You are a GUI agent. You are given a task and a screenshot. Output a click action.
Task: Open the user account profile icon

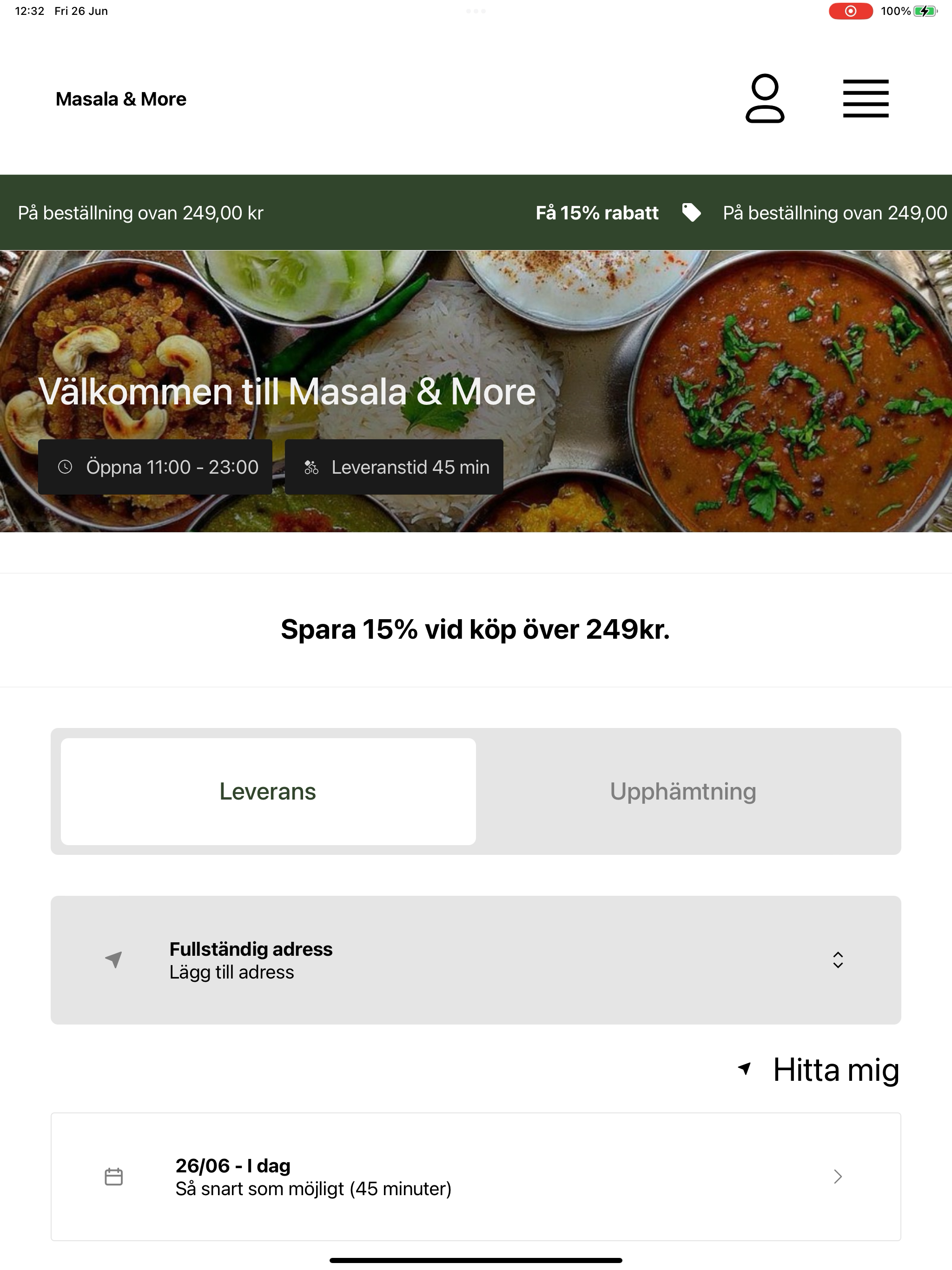(x=765, y=98)
